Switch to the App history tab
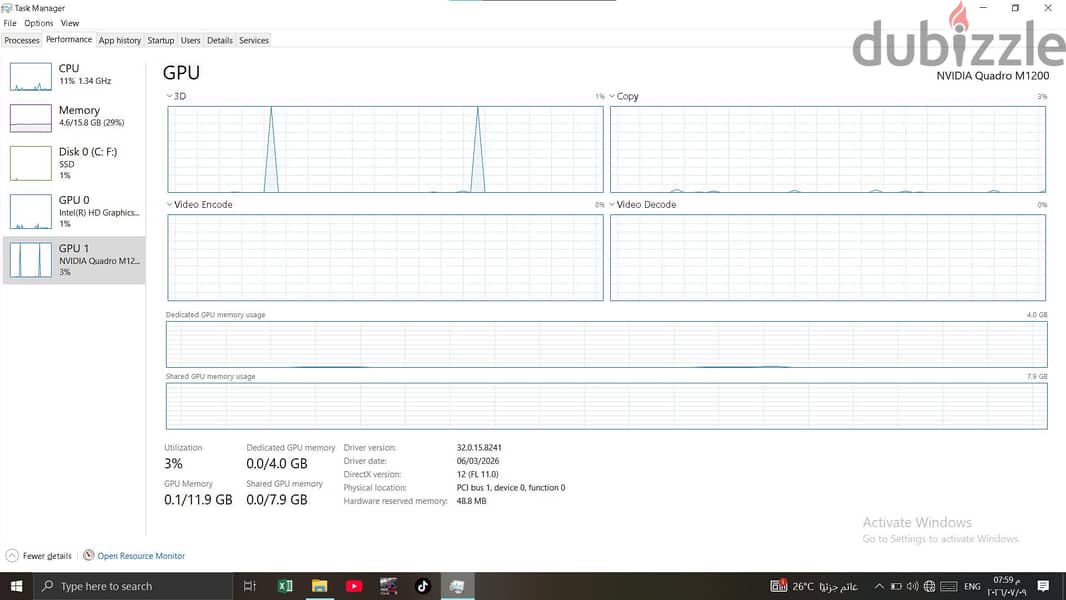1066x600 pixels. (x=120, y=40)
